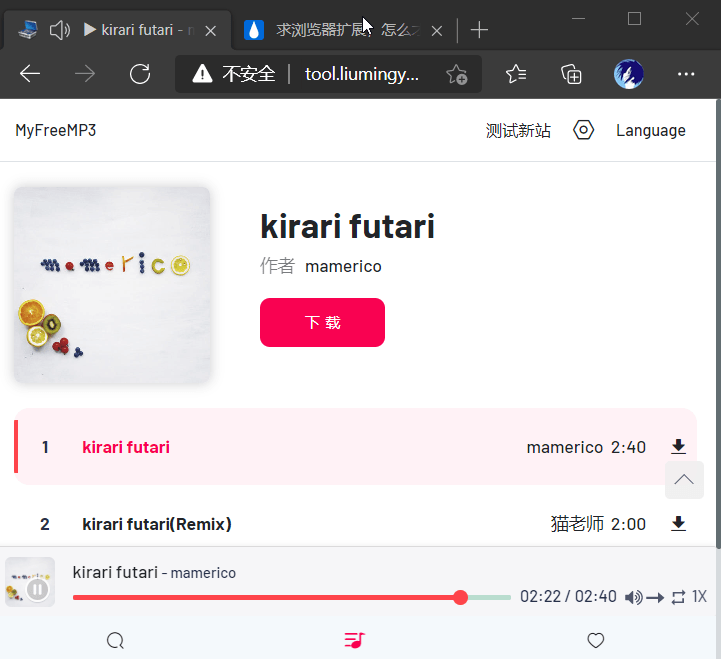Open search with magnifier icon at bottom
The width and height of the screenshot is (721, 659).
pos(115,640)
